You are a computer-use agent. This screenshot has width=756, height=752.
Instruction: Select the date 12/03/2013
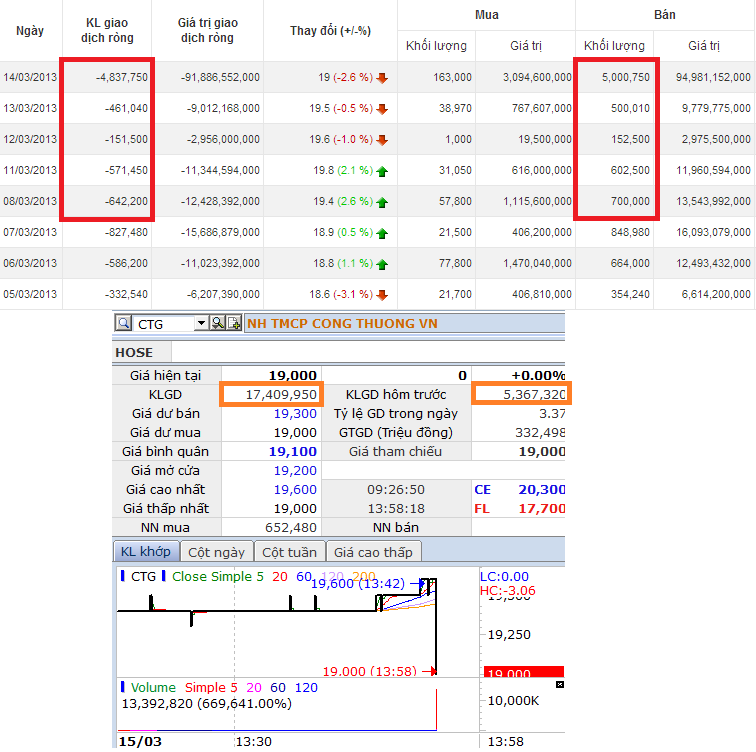tap(30, 139)
